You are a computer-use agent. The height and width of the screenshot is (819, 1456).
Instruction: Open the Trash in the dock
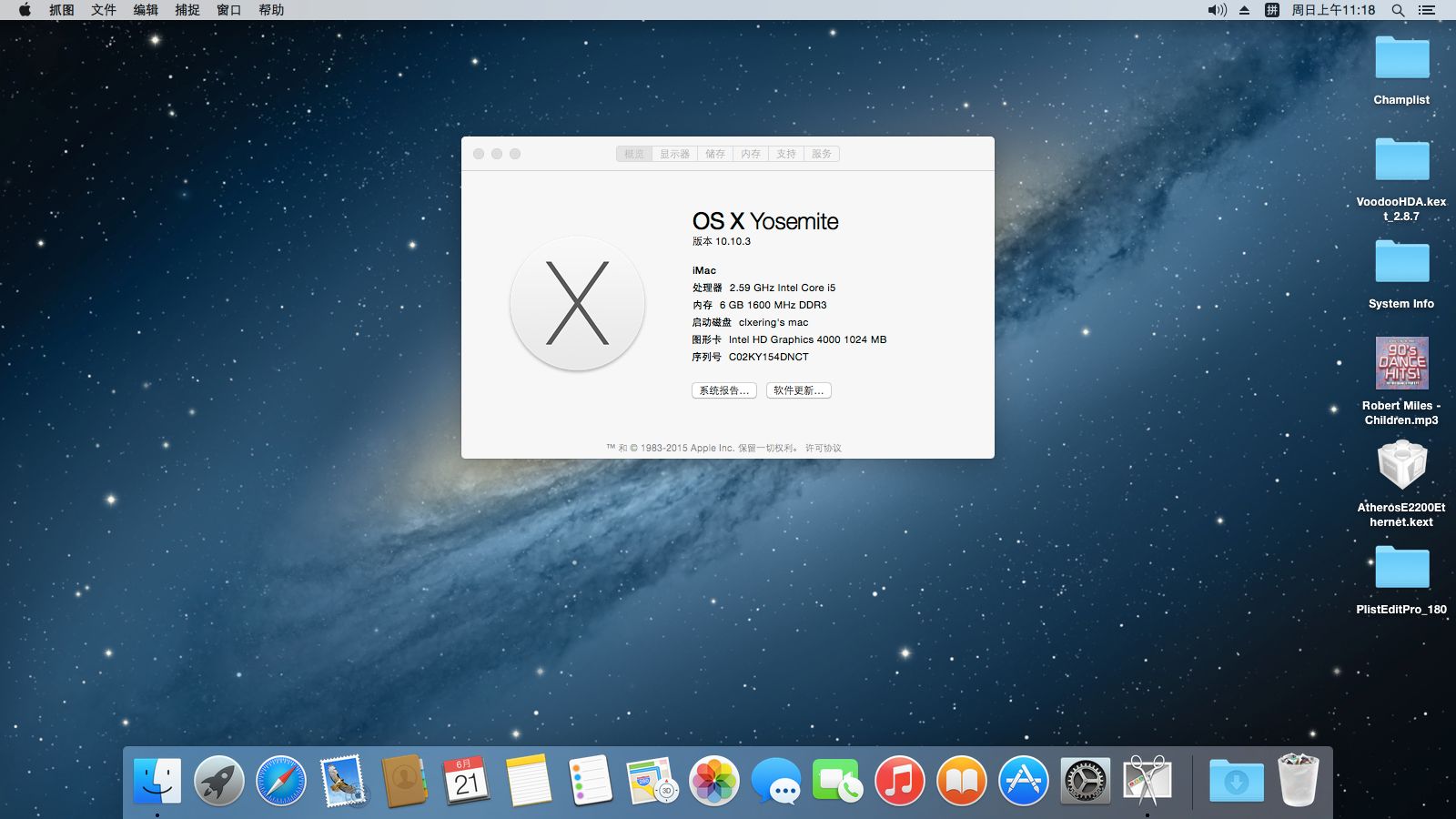coord(1299,781)
